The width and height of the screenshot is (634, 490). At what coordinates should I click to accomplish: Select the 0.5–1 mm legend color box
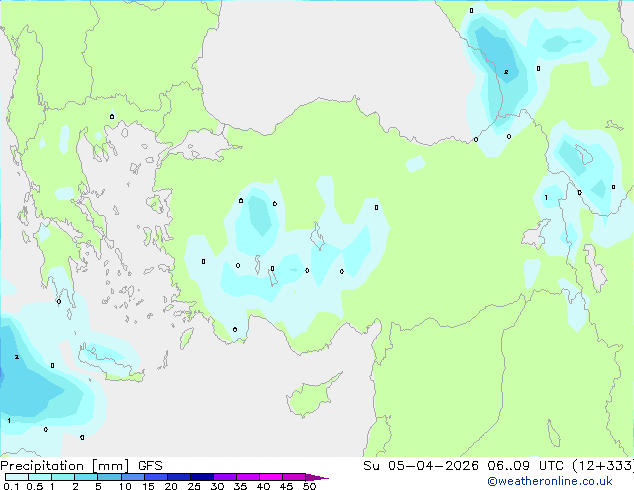point(40,477)
